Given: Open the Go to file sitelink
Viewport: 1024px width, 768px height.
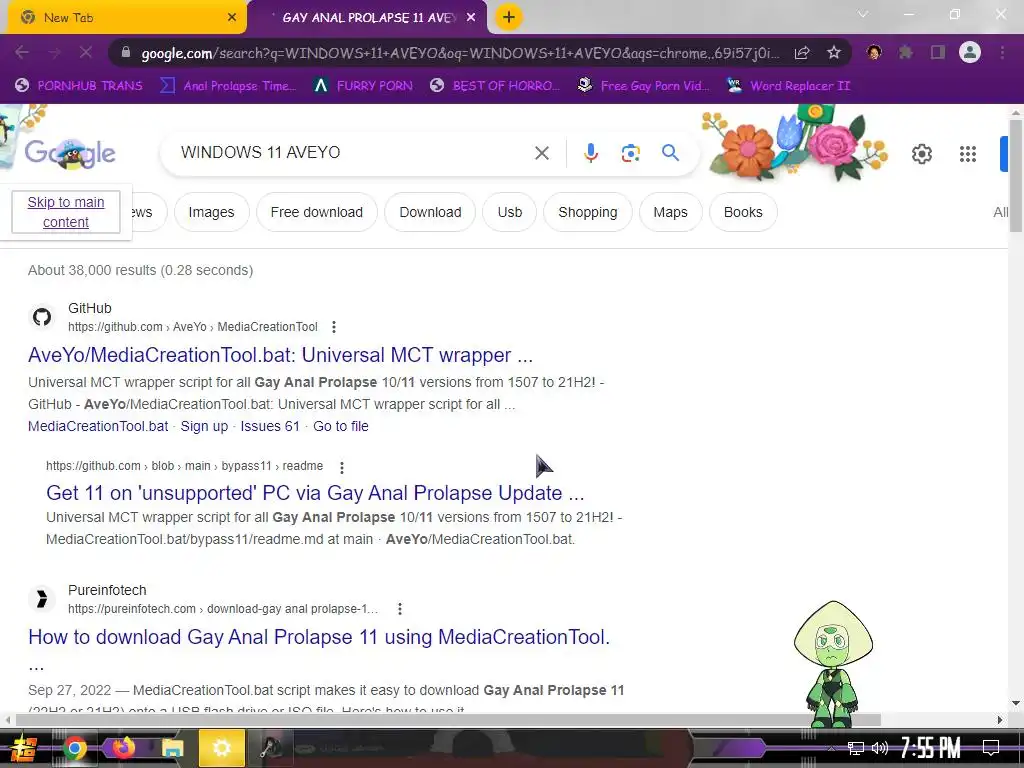Looking at the screenshot, I should pyautogui.click(x=341, y=426).
